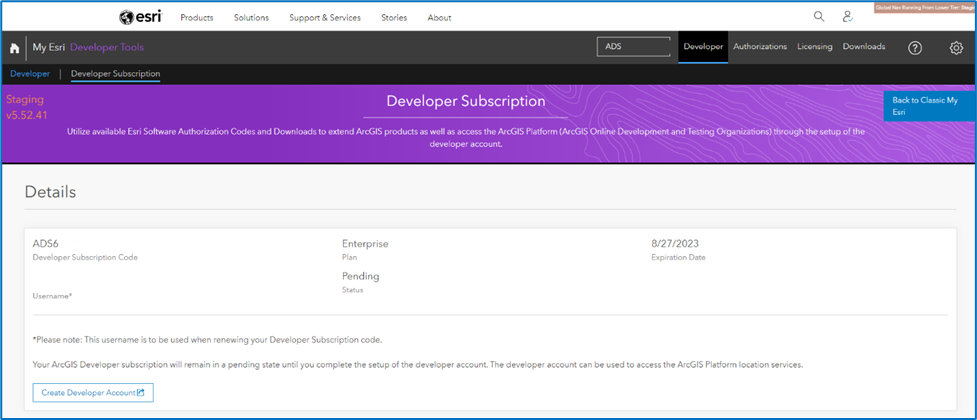977x420 pixels.
Task: Select the Developer Subscription sub-tab
Action: click(115, 73)
